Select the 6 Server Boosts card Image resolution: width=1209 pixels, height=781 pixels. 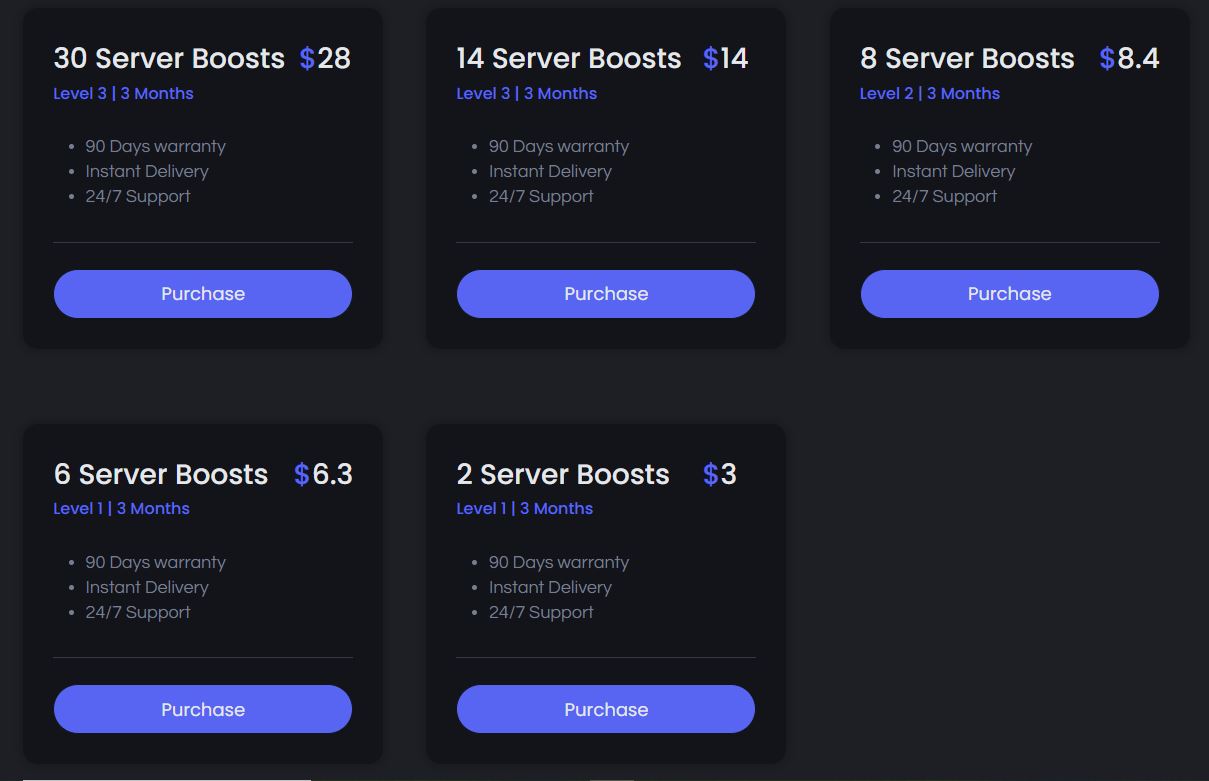coord(202,593)
